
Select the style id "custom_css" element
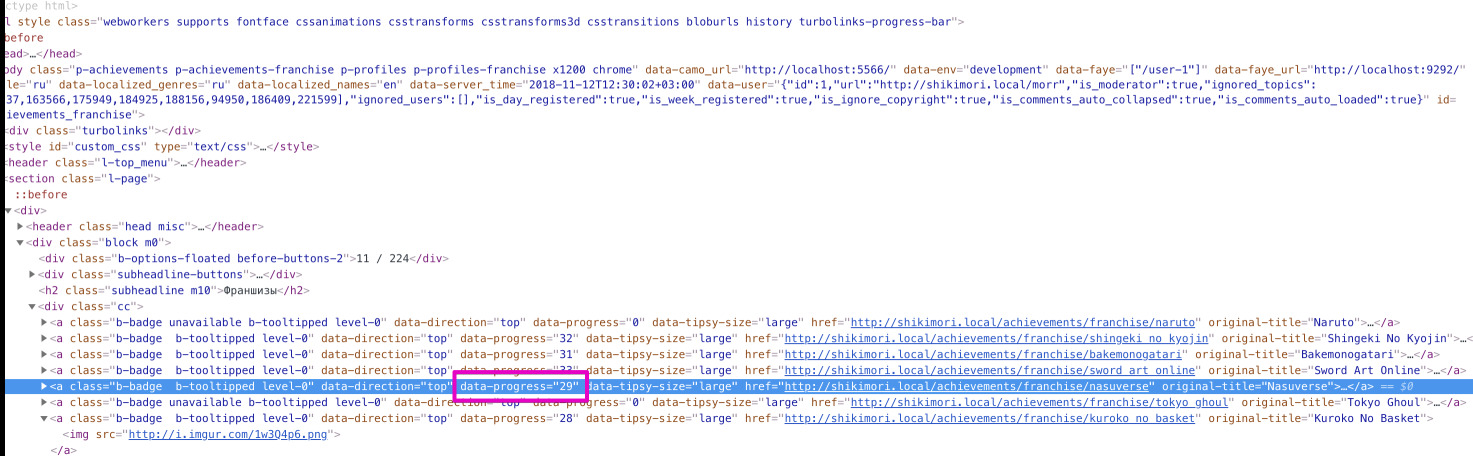pos(160,146)
